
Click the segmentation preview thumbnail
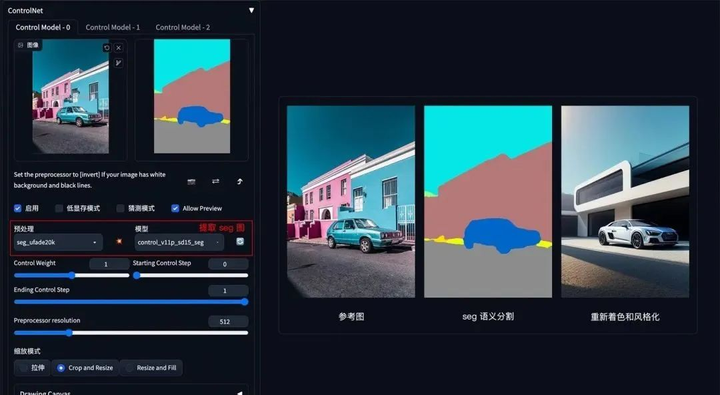192,96
